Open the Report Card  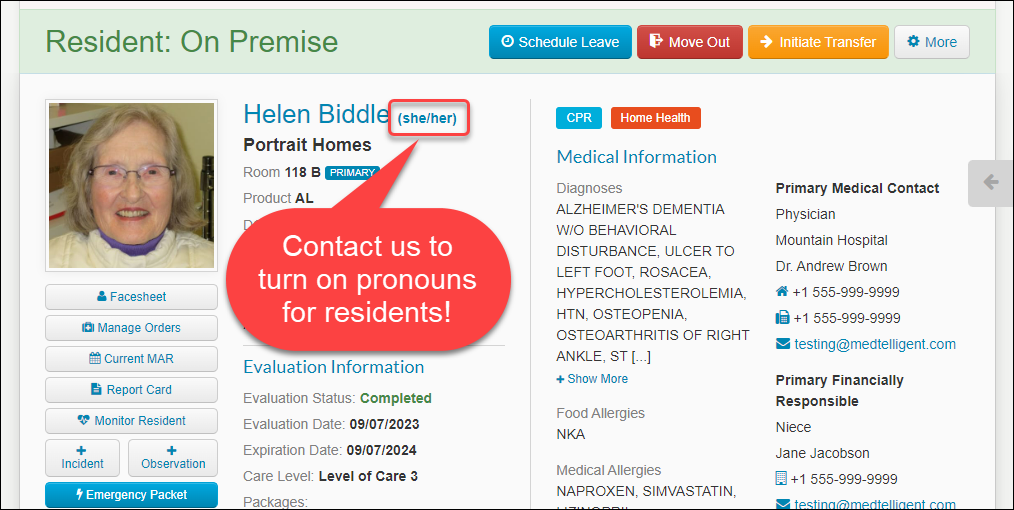tap(131, 390)
